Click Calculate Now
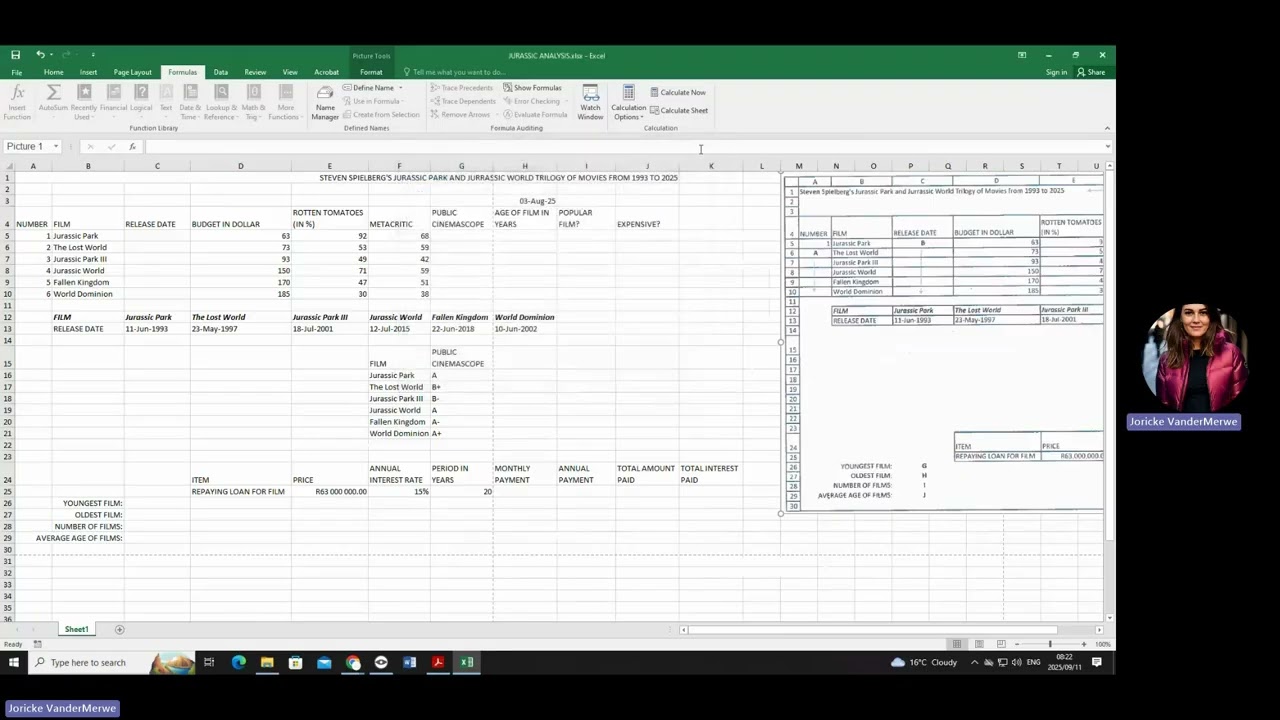The width and height of the screenshot is (1280, 720). coord(678,92)
